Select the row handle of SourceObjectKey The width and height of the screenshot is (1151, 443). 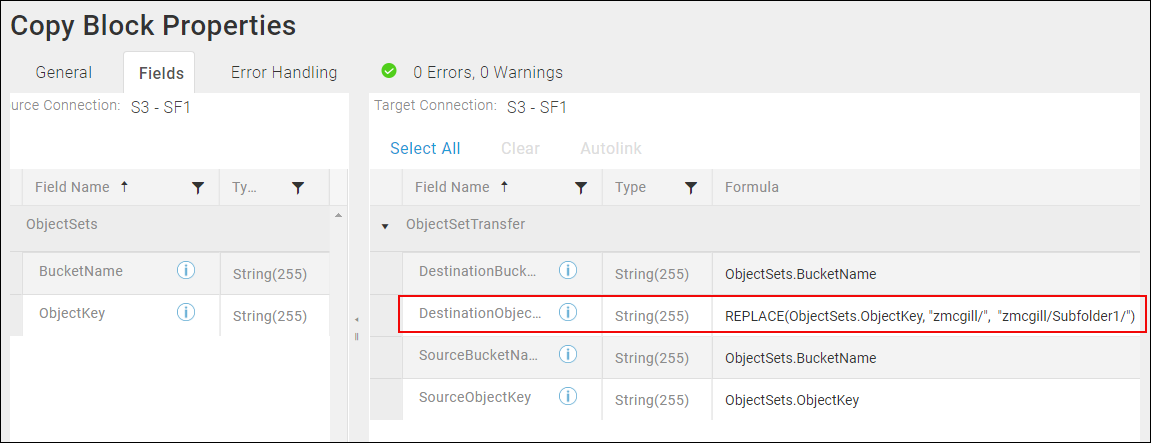[x=386, y=400]
